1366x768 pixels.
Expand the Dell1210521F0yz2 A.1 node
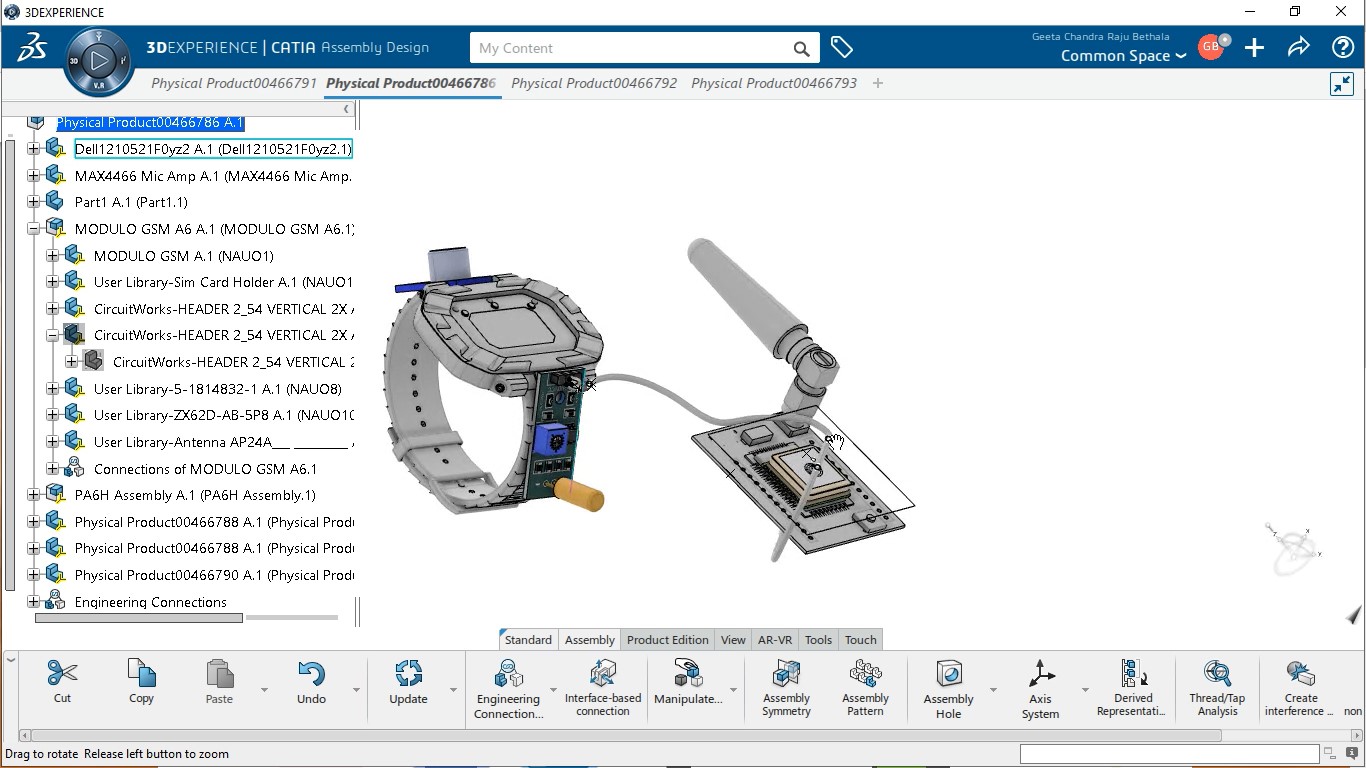(x=33, y=149)
